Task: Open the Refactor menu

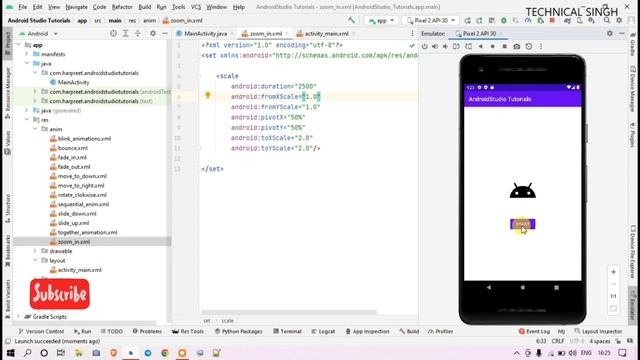Action: click(x=122, y=7)
